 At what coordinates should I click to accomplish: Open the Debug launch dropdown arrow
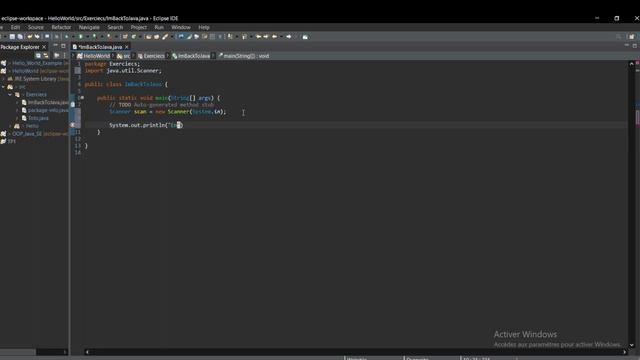tap(73, 37)
